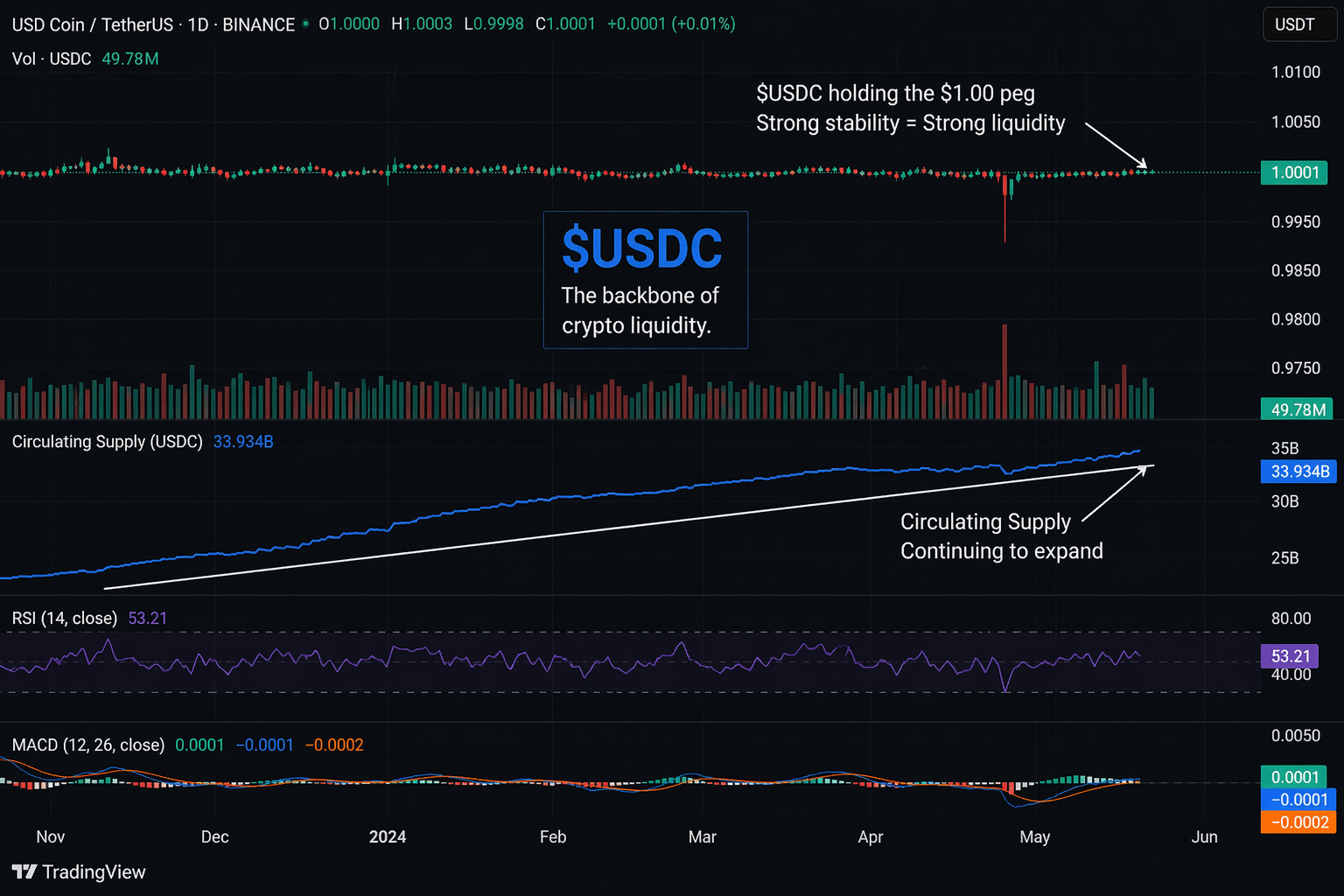Click the 35B supply axis label
This screenshot has height=896, width=1344.
[x=1285, y=449]
